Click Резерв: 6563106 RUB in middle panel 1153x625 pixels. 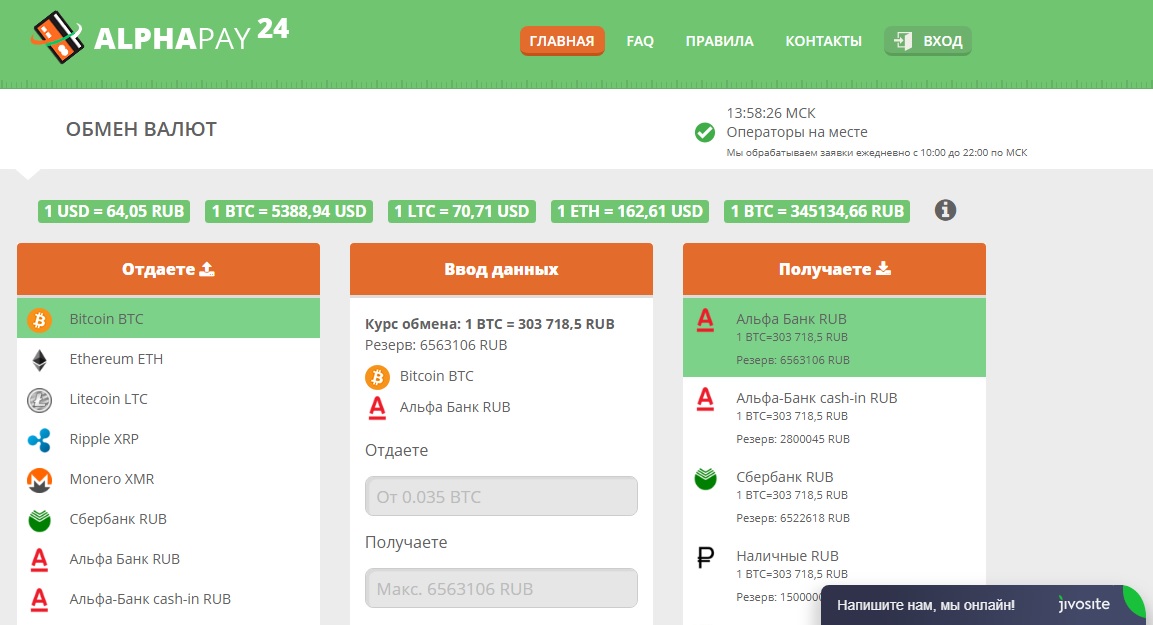tap(436, 345)
